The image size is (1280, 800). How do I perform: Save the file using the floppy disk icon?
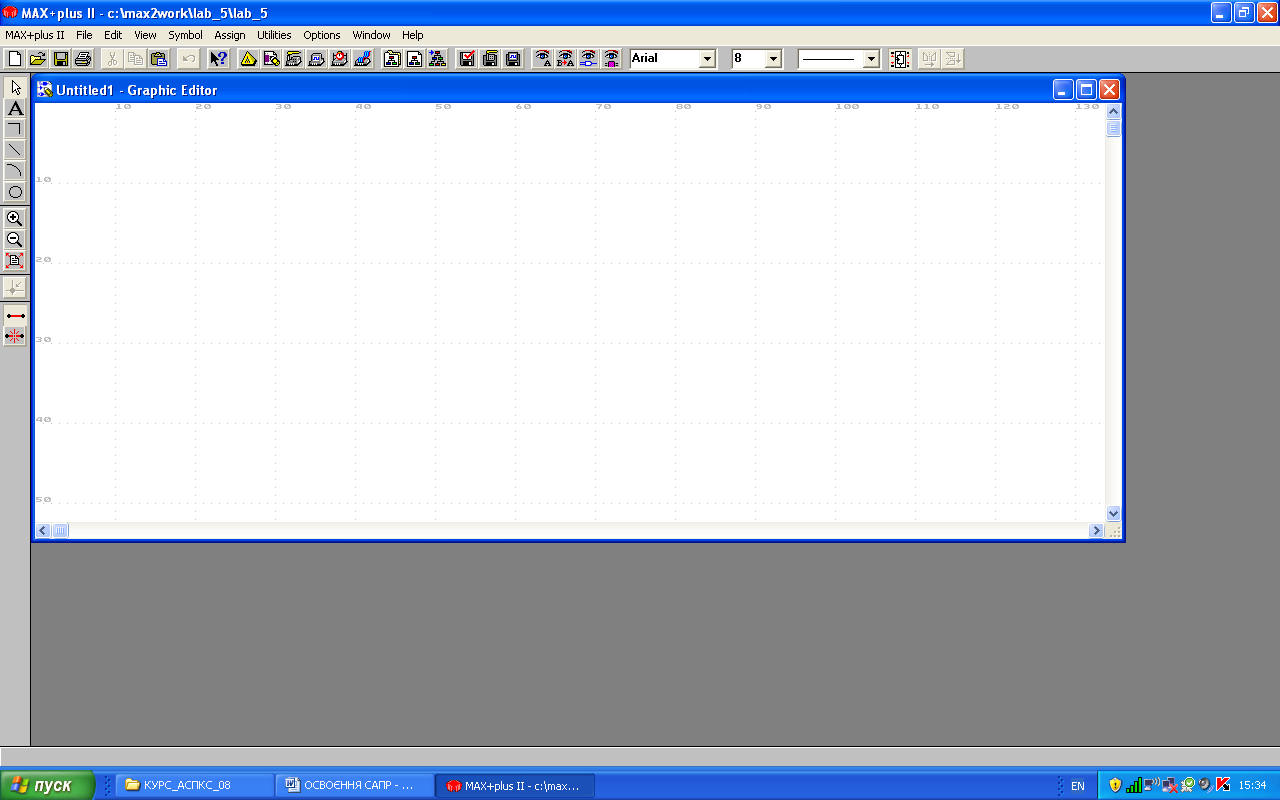tap(61, 59)
